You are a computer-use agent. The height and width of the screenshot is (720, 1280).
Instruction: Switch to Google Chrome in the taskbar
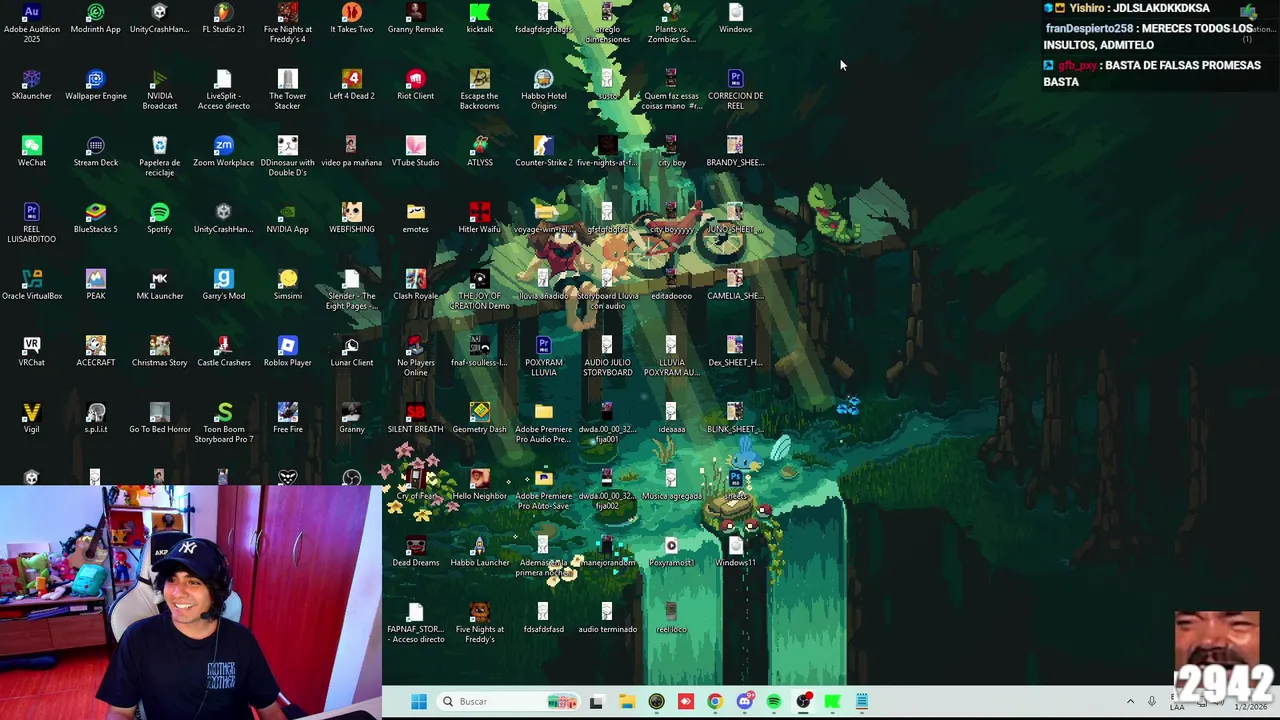(x=715, y=702)
